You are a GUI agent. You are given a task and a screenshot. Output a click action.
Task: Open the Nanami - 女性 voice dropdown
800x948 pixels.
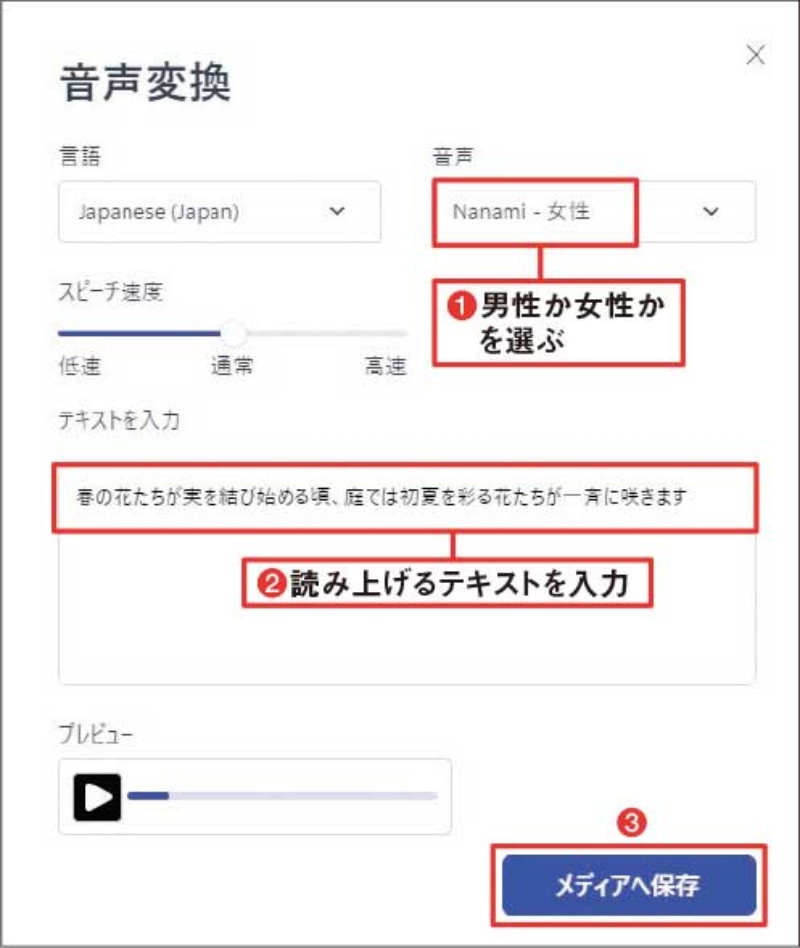point(594,212)
